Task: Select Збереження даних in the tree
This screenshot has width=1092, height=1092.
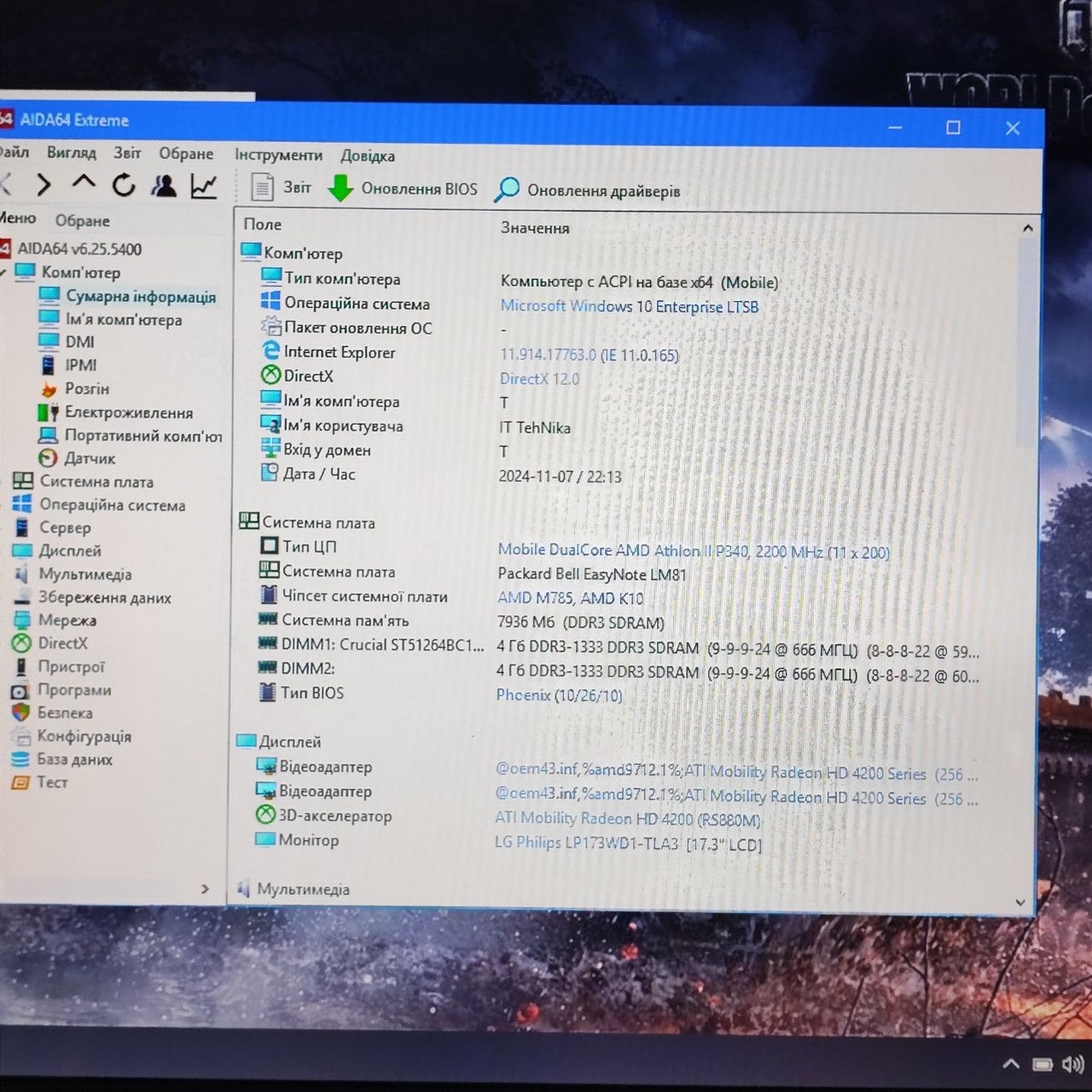Action: pos(105,597)
